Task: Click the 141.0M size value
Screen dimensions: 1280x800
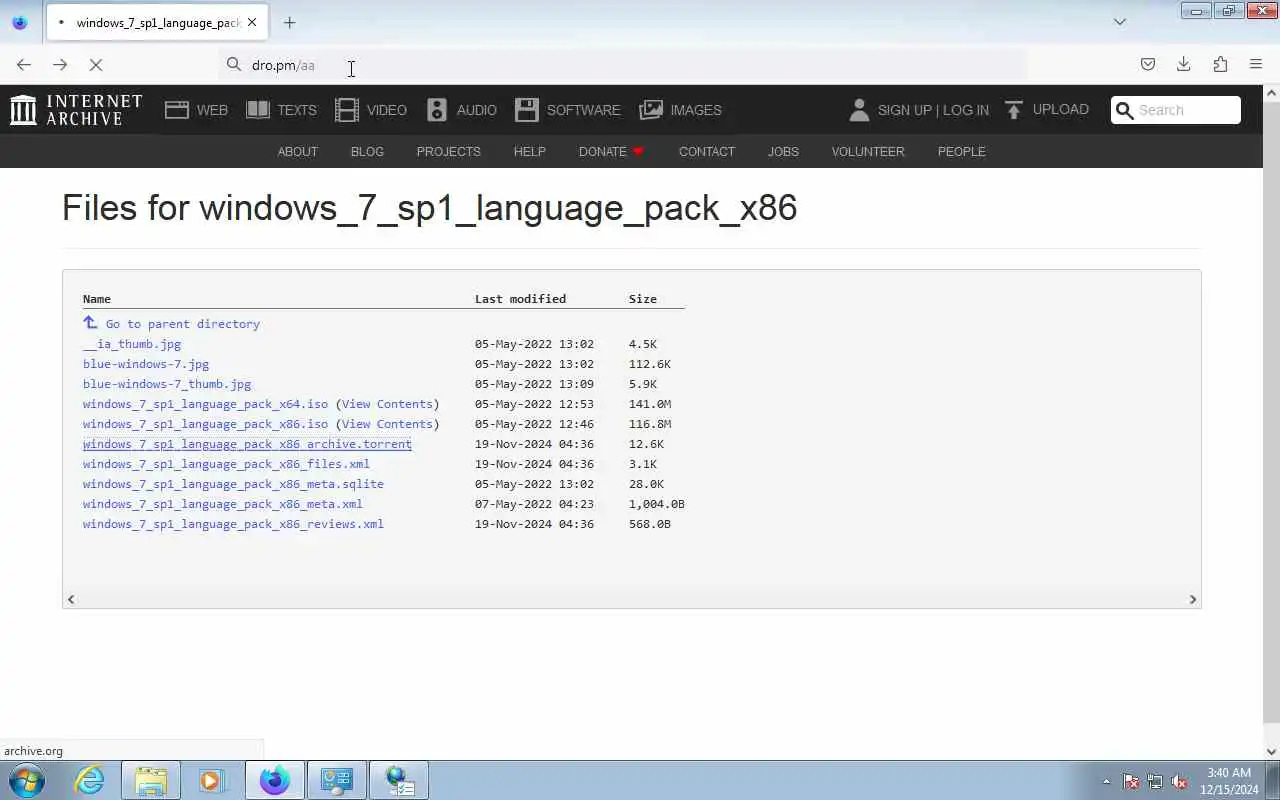Action: tap(650, 404)
